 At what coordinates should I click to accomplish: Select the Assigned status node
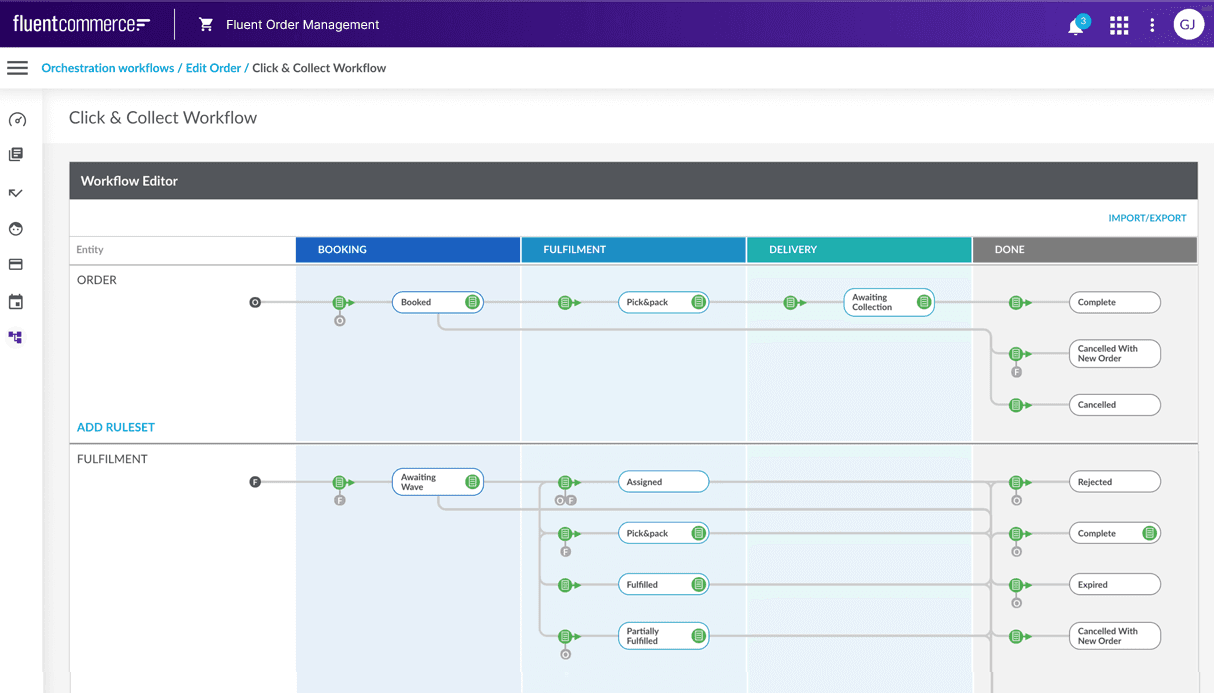[x=663, y=482]
